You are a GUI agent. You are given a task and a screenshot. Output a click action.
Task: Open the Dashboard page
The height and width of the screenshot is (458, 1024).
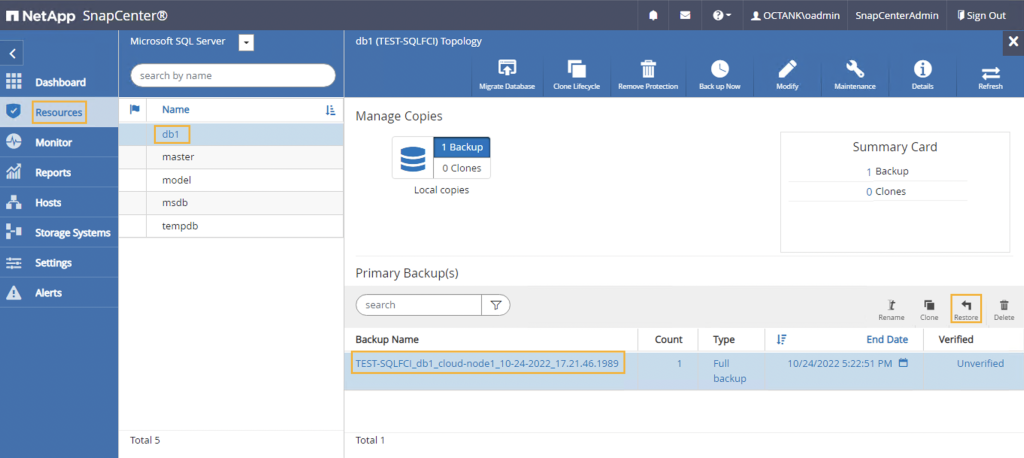61,82
